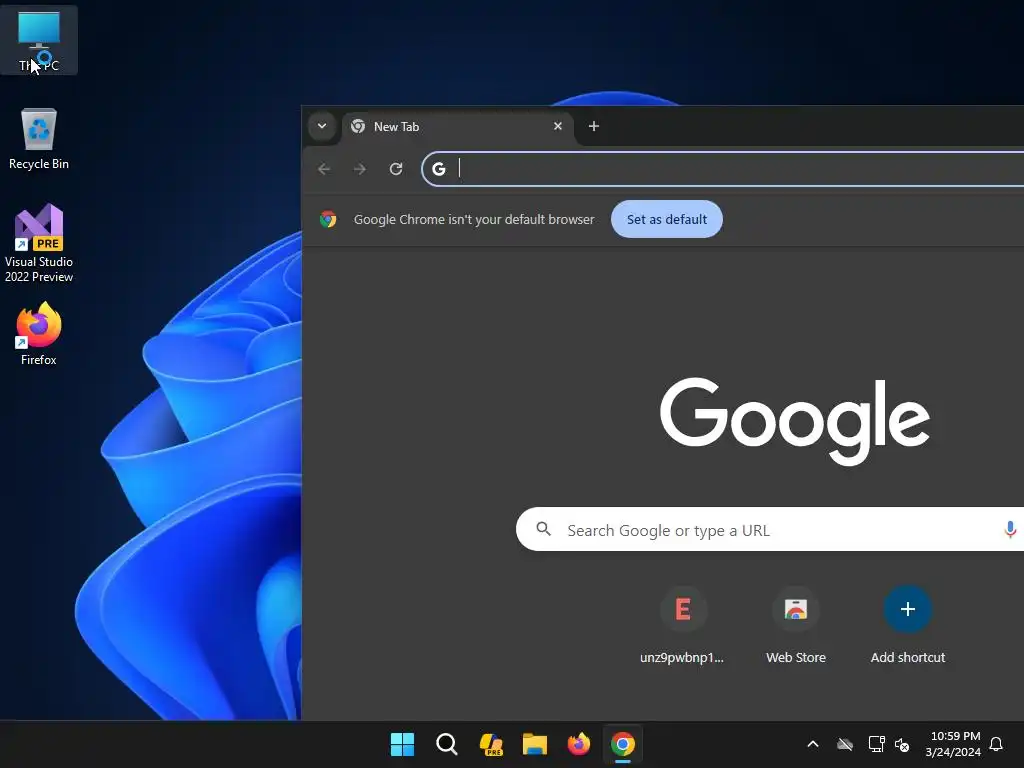Viewport: 1024px width, 768px height.
Task: Open unz9pwbnp1... shortcut tile
Action: [x=682, y=625]
